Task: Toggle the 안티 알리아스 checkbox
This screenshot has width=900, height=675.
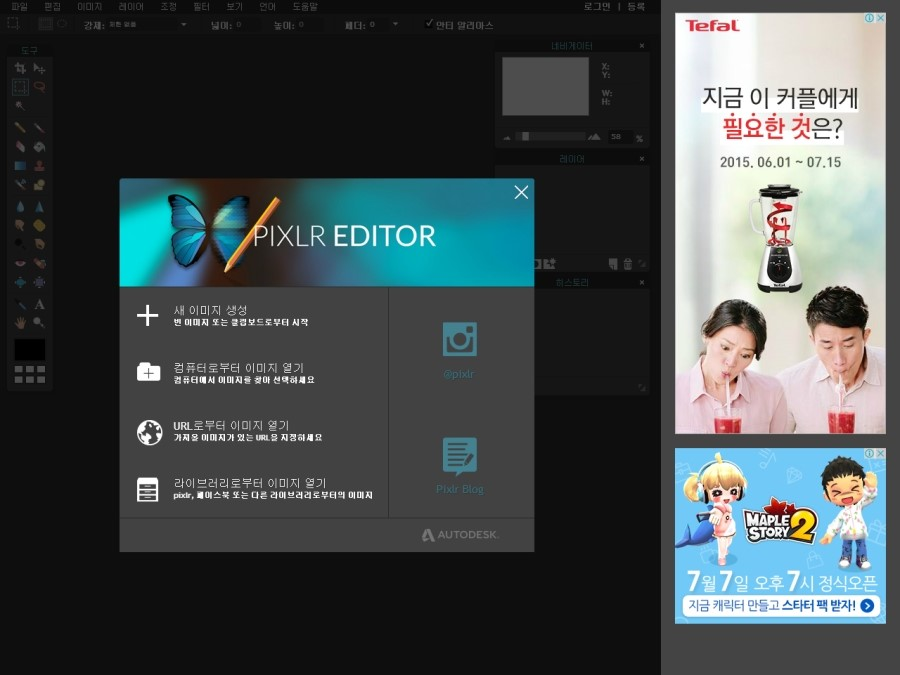Action: click(x=429, y=24)
